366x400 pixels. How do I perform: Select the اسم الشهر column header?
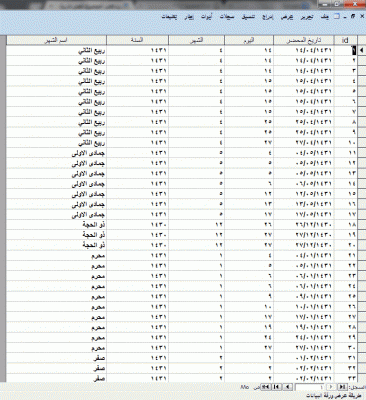pyautogui.click(x=56, y=40)
